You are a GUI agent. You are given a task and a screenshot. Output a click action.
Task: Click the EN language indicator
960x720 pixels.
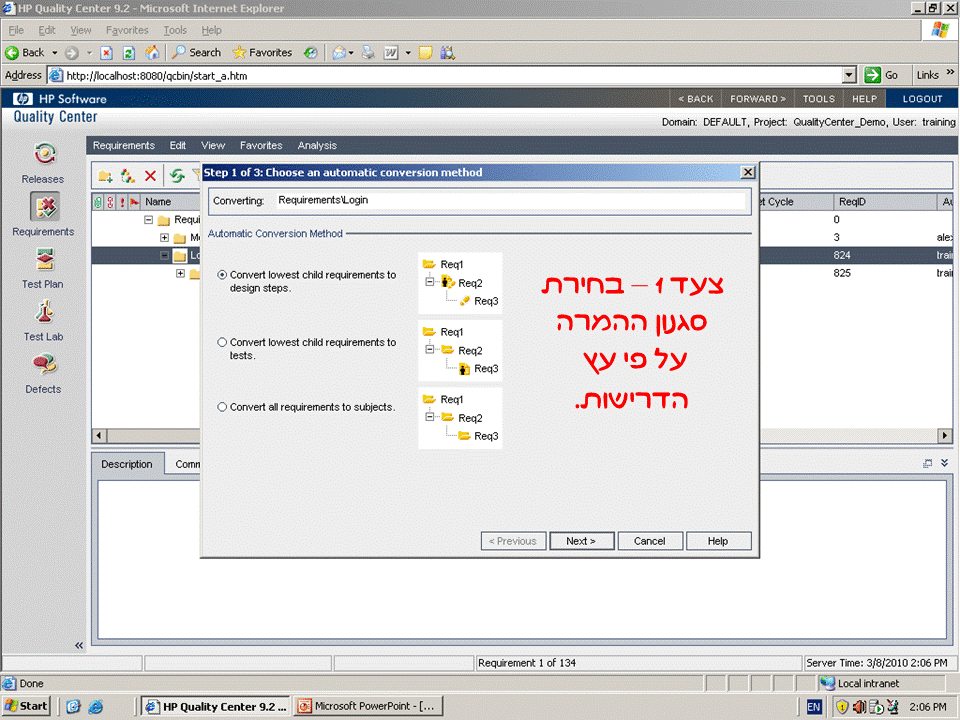(x=814, y=707)
